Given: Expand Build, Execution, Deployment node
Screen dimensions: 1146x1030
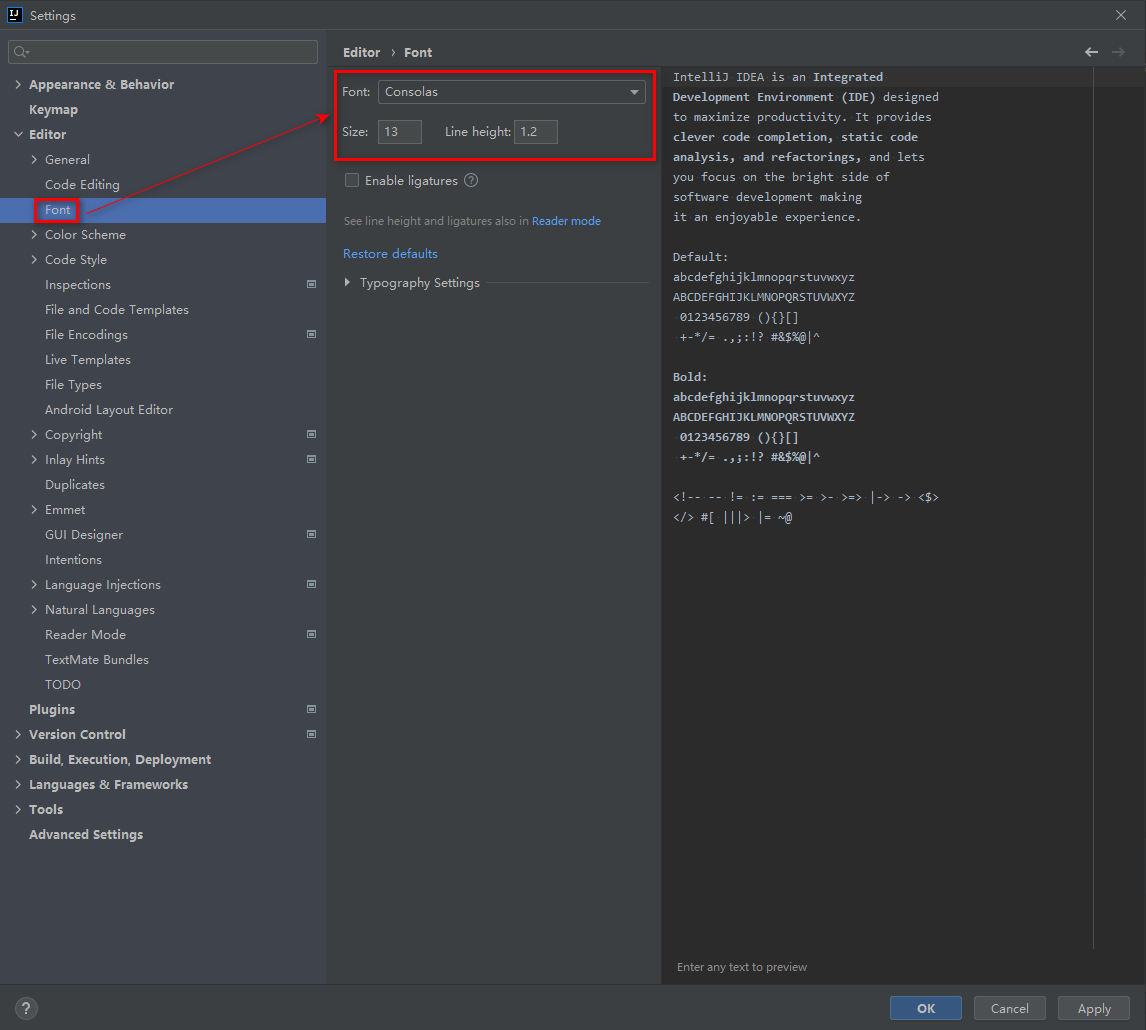Looking at the screenshot, I should click(x=18, y=760).
